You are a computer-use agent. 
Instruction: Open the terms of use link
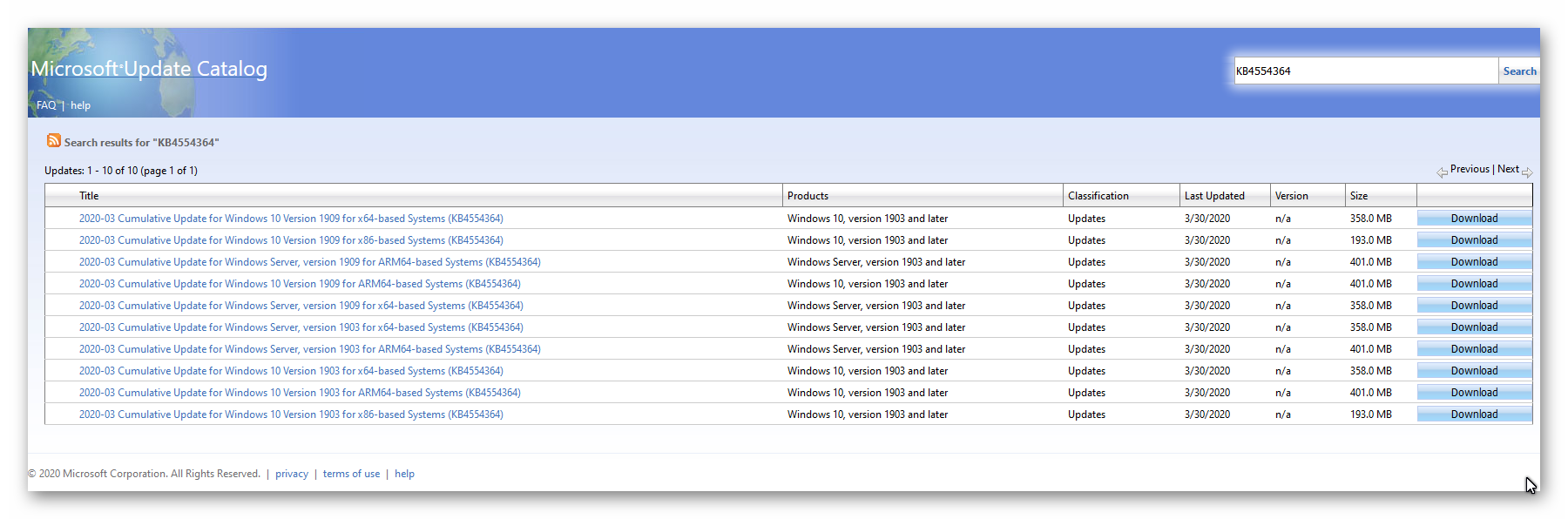pos(351,474)
